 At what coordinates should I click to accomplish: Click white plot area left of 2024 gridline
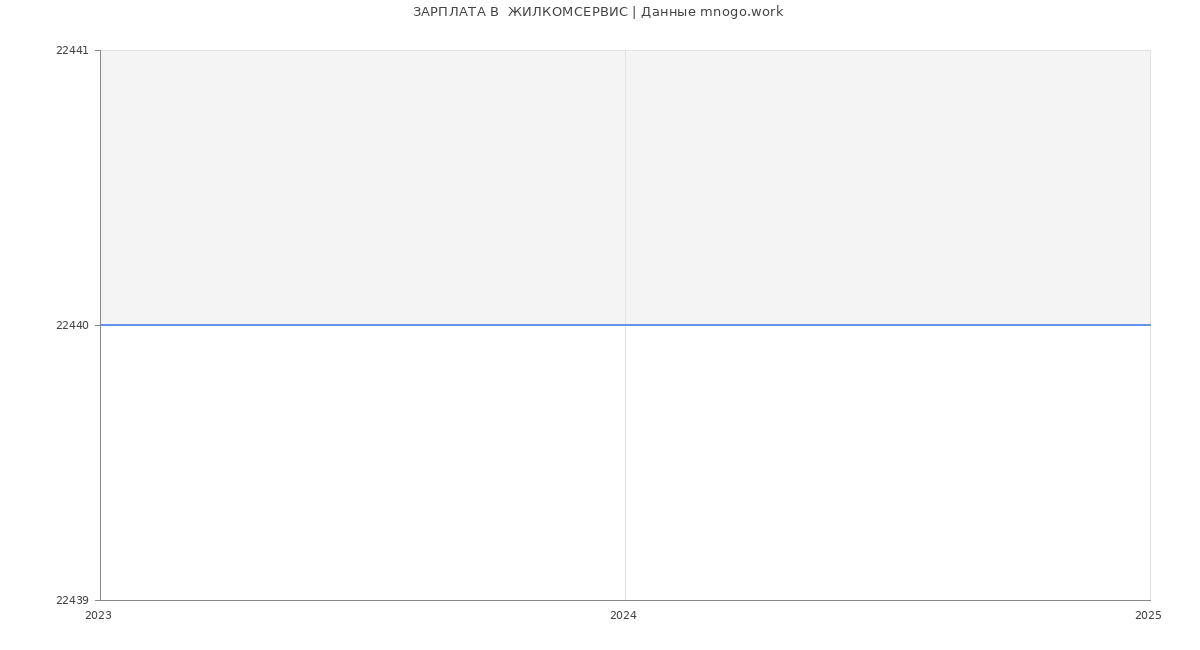(362, 462)
